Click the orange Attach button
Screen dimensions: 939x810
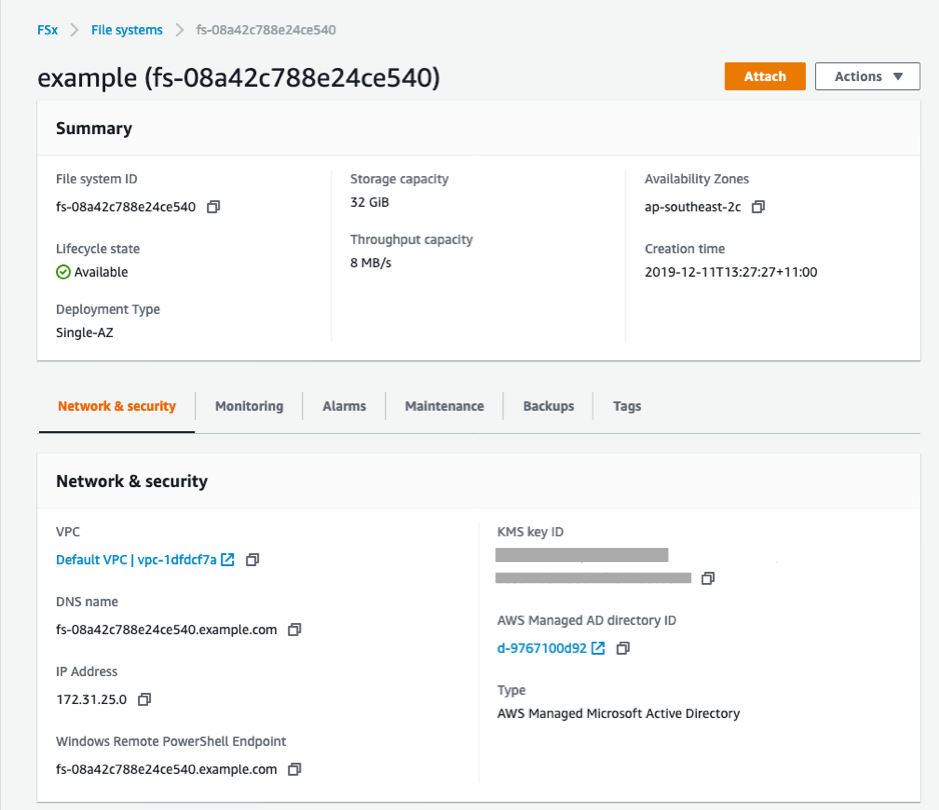click(x=765, y=76)
